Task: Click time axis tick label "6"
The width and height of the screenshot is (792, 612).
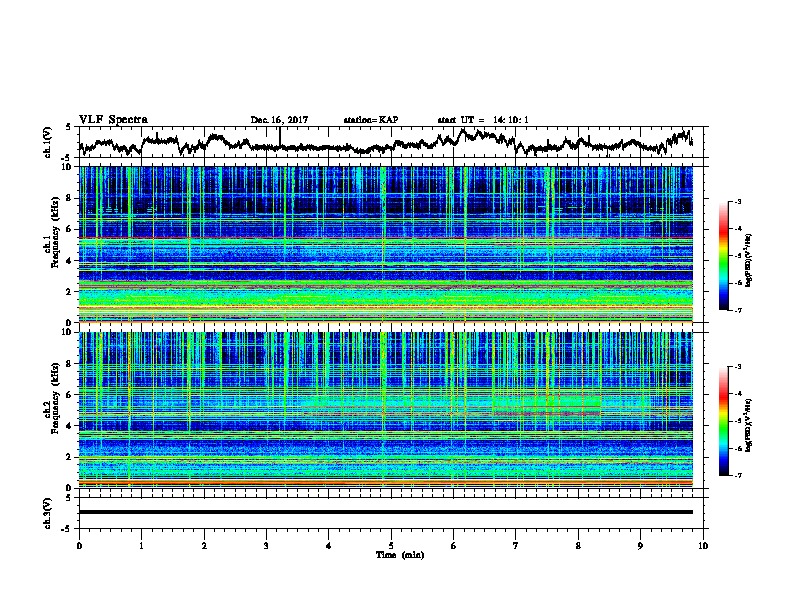Action: tap(453, 546)
